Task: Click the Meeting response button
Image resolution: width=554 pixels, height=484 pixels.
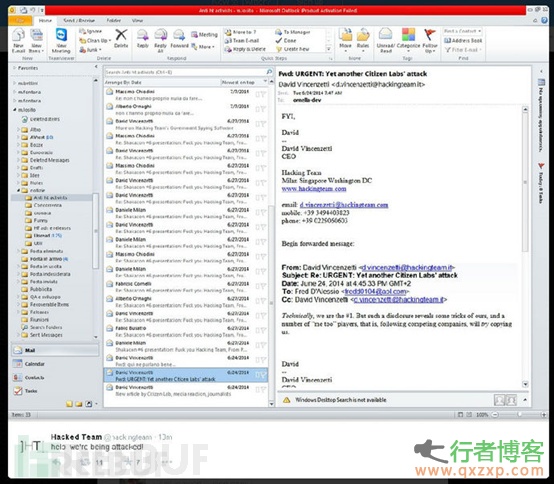Action: (205, 34)
